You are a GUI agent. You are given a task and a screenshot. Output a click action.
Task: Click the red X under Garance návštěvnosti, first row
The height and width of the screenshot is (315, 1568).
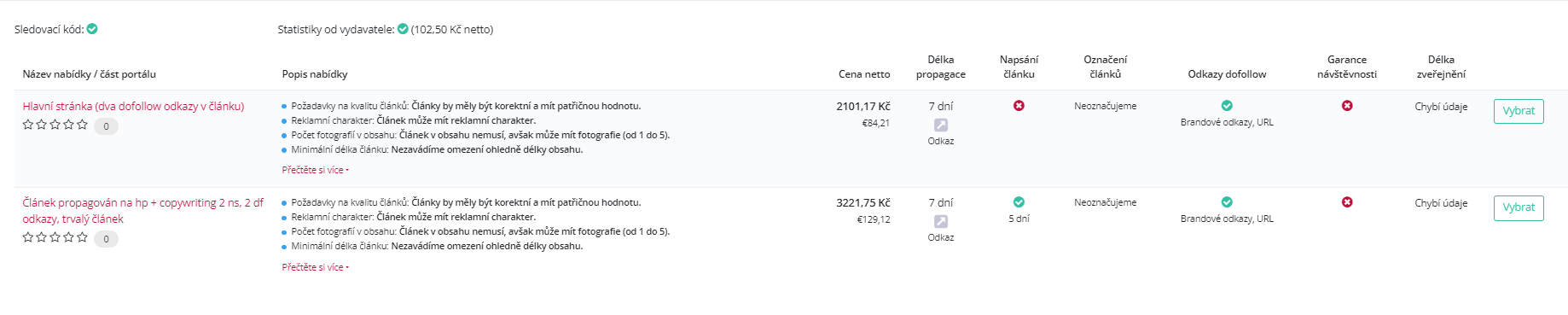(1347, 106)
